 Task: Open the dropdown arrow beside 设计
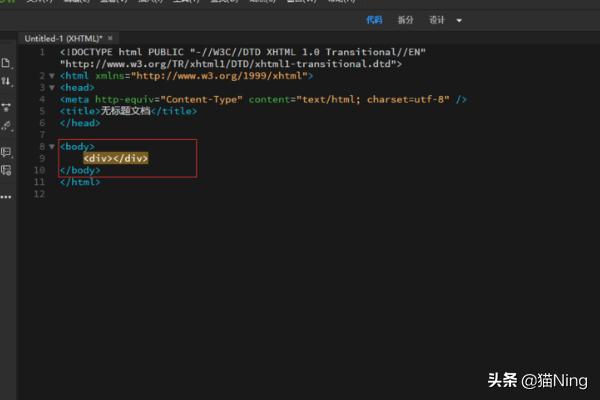(459, 20)
